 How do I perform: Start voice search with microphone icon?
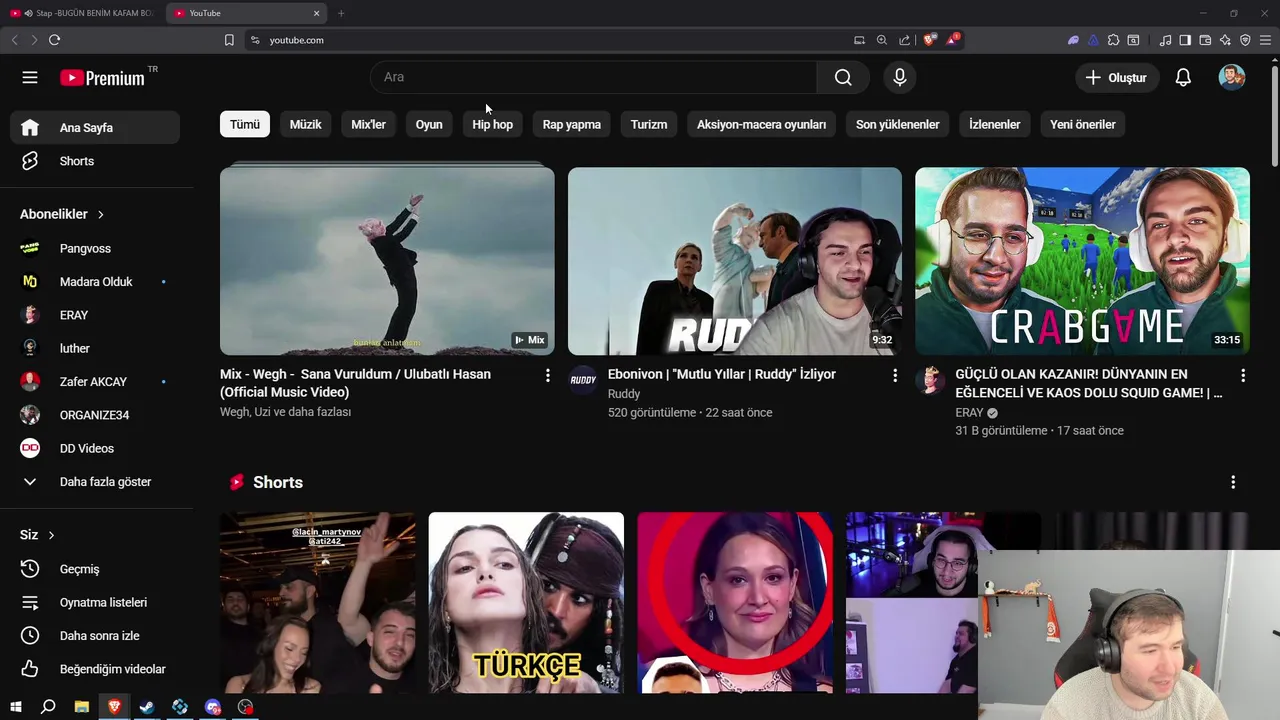pos(900,77)
